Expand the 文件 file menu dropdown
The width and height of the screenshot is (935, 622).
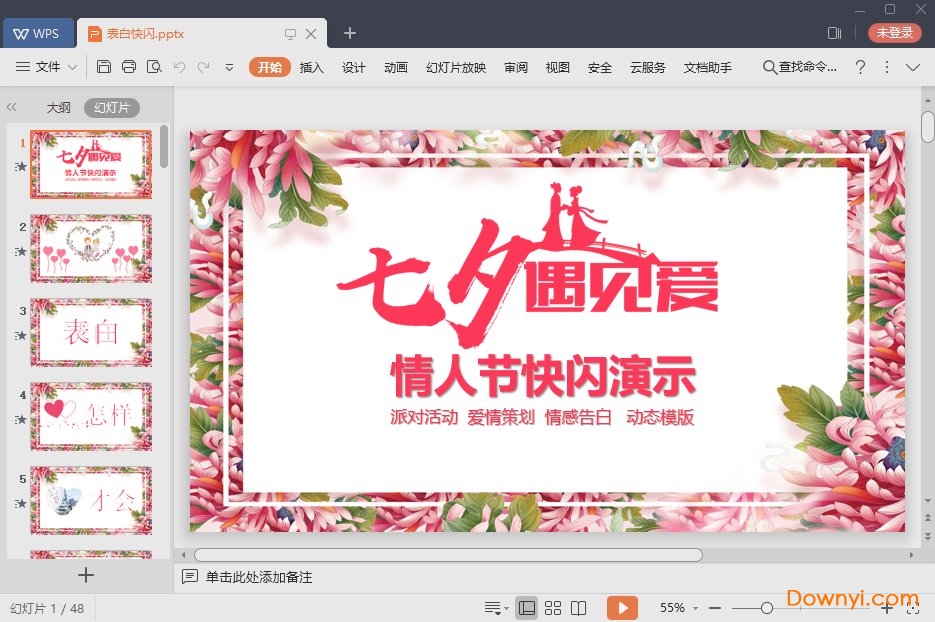[x=48, y=67]
